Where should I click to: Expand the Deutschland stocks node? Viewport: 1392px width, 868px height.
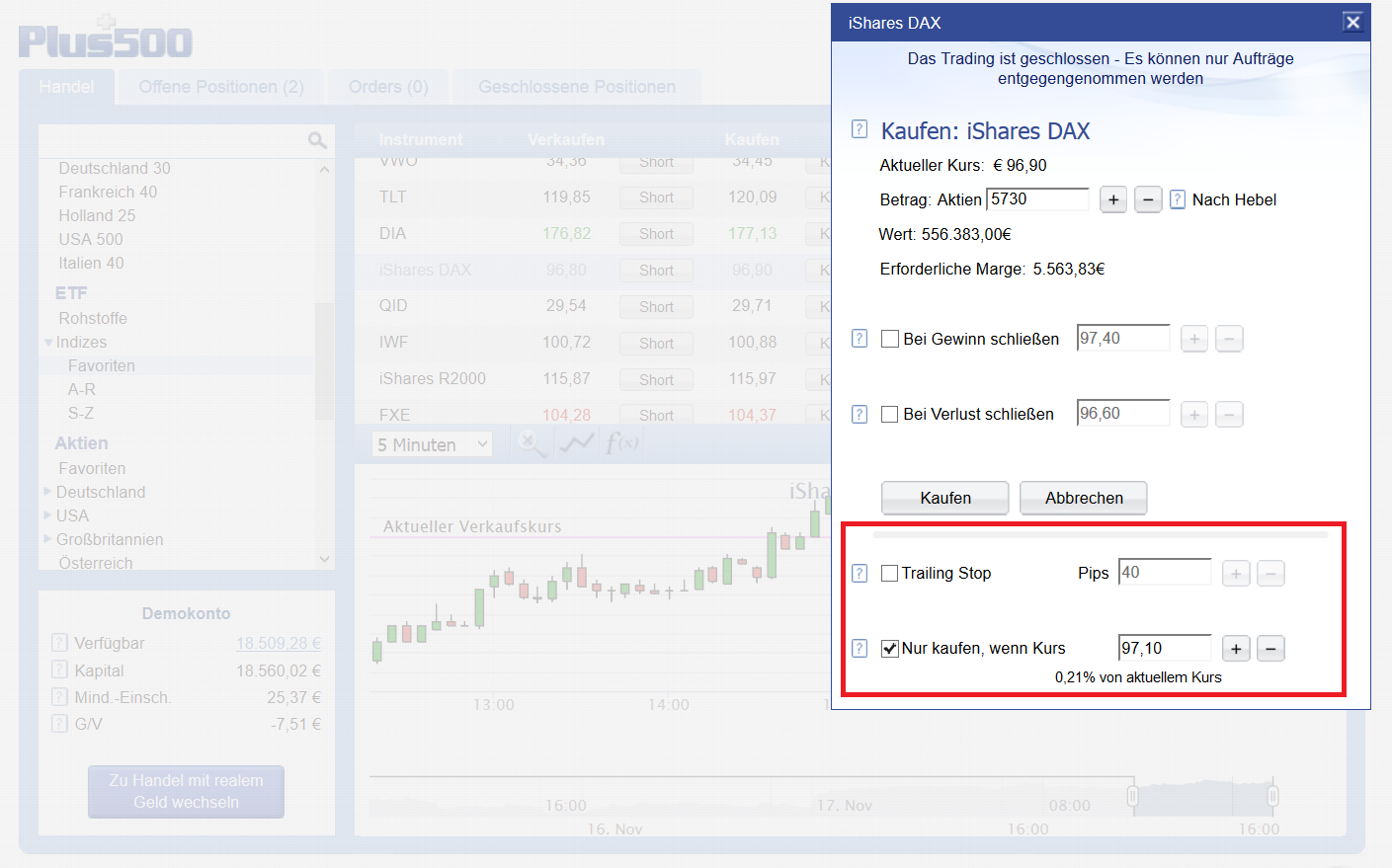coord(47,491)
